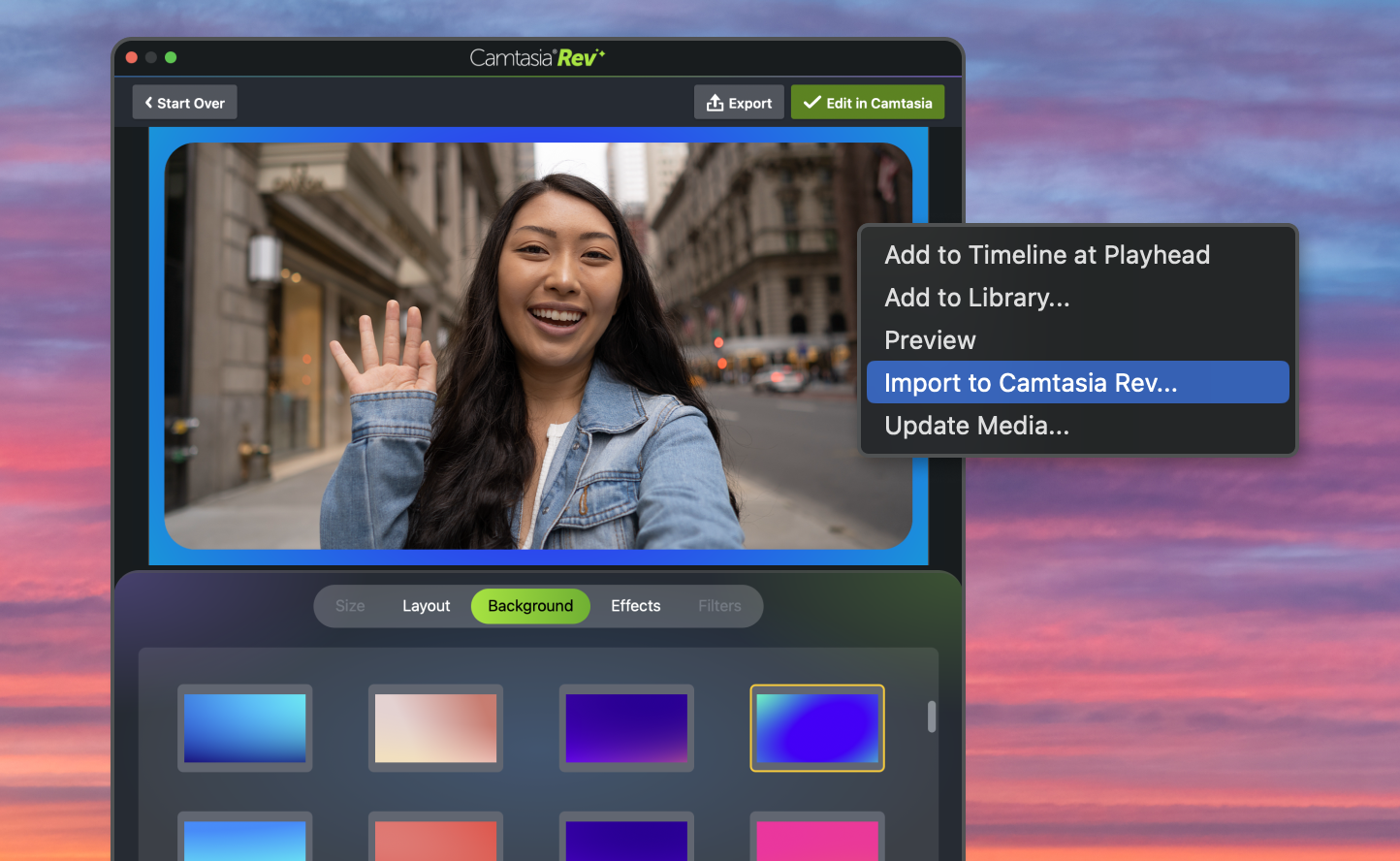The height and width of the screenshot is (861, 1400).
Task: Open the Filters tab
Action: tap(719, 606)
